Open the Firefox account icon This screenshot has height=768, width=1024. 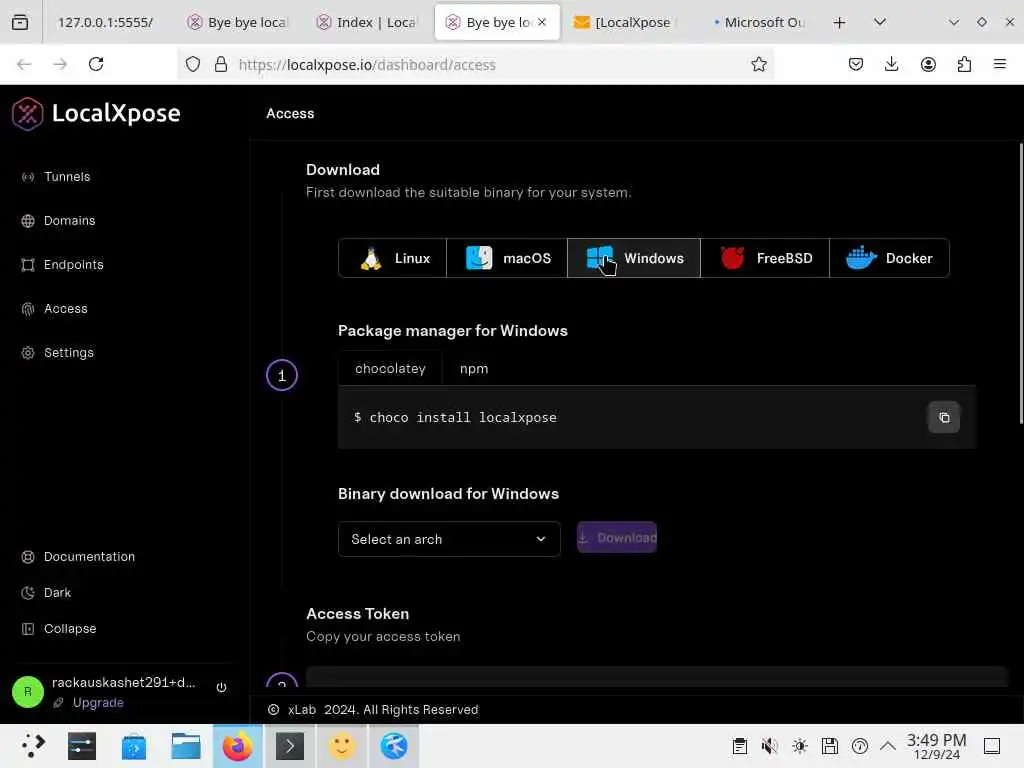(928, 64)
